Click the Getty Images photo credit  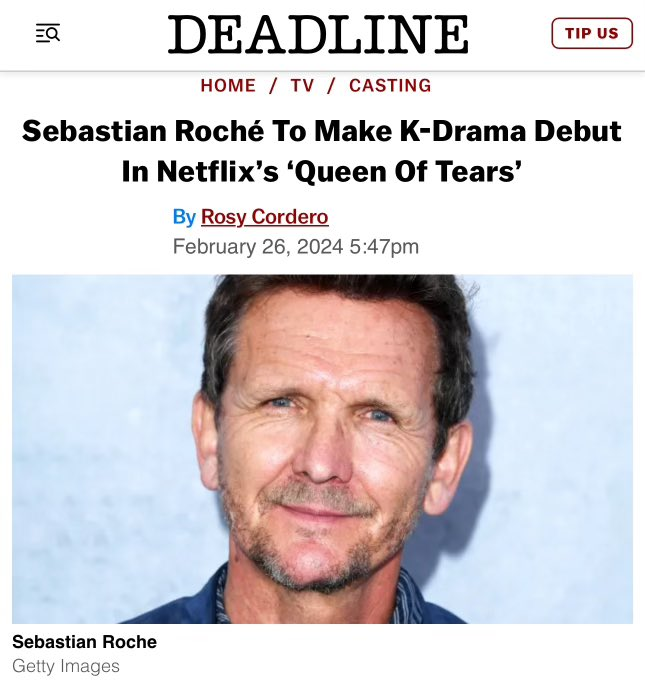66,665
